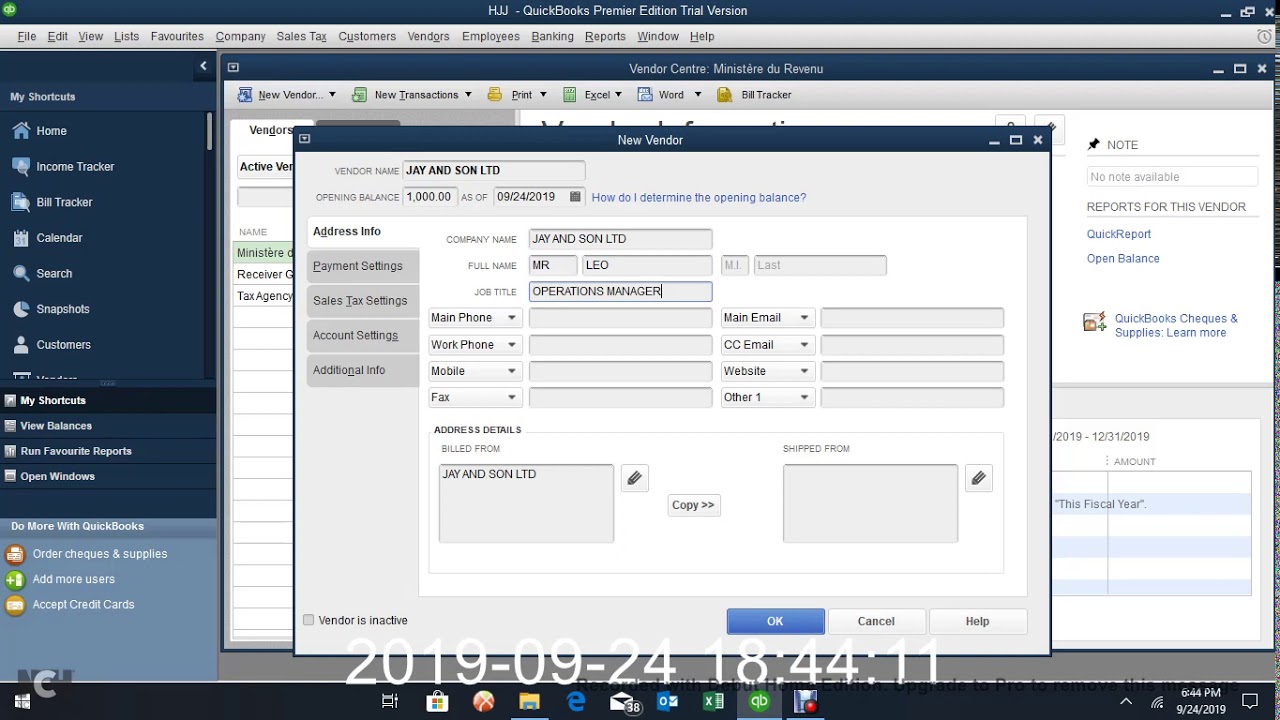This screenshot has height=720, width=1280.
Task: Open Home from My Shortcuts sidebar
Action: 52,131
